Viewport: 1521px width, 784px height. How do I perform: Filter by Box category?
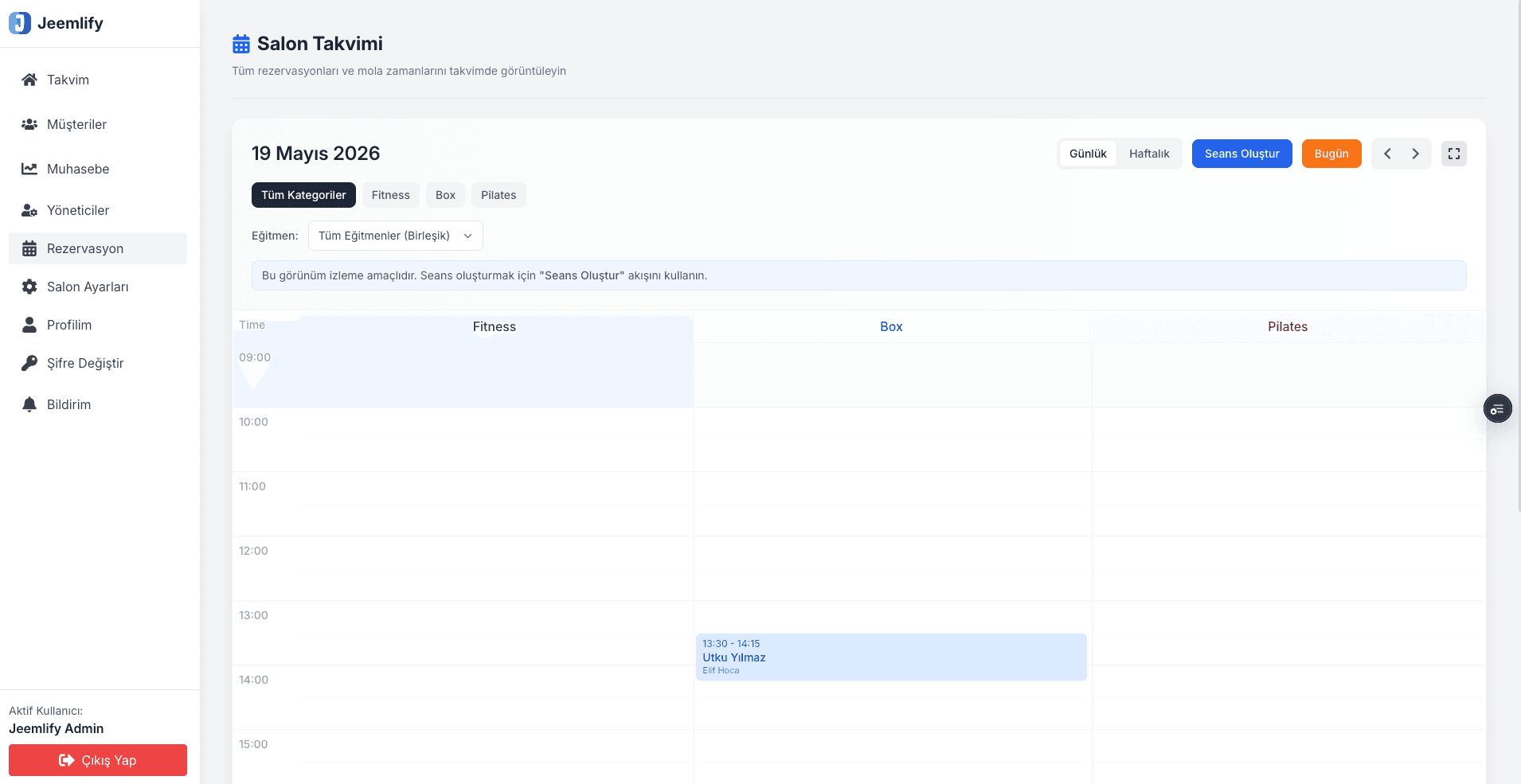click(x=445, y=195)
